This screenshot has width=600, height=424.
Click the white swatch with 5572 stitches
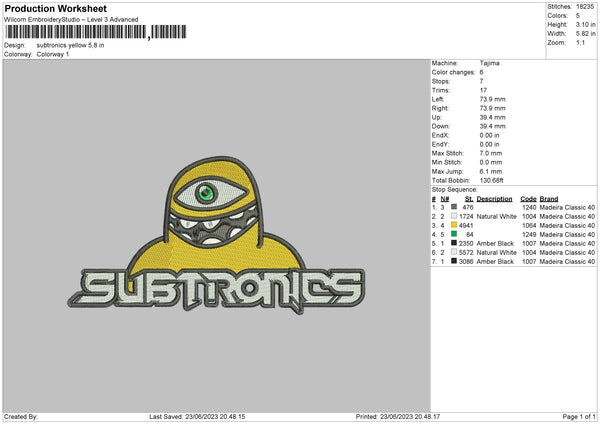(454, 252)
